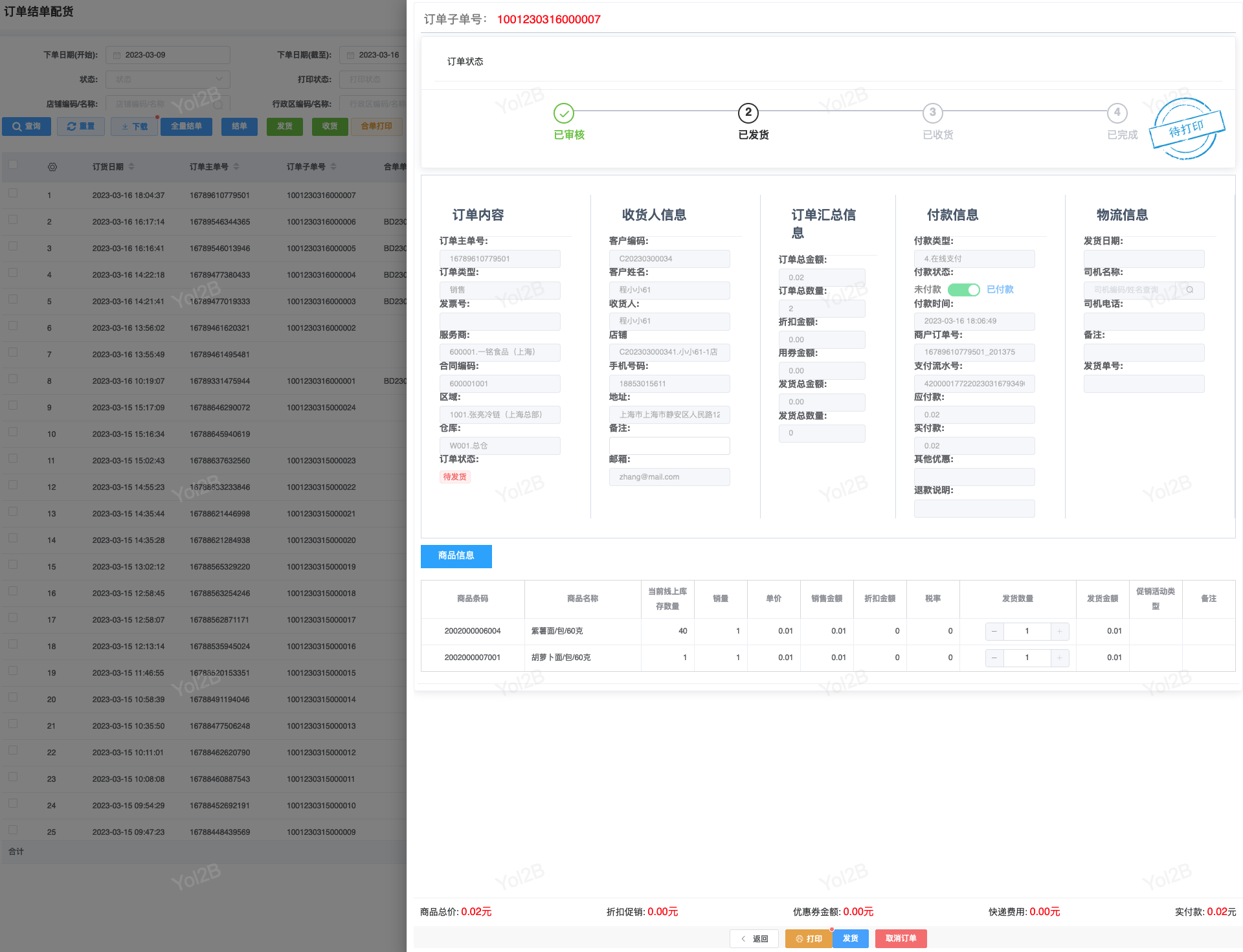Open the 状态 status dropdown
This screenshot has width=1243, height=952.
coord(168,80)
